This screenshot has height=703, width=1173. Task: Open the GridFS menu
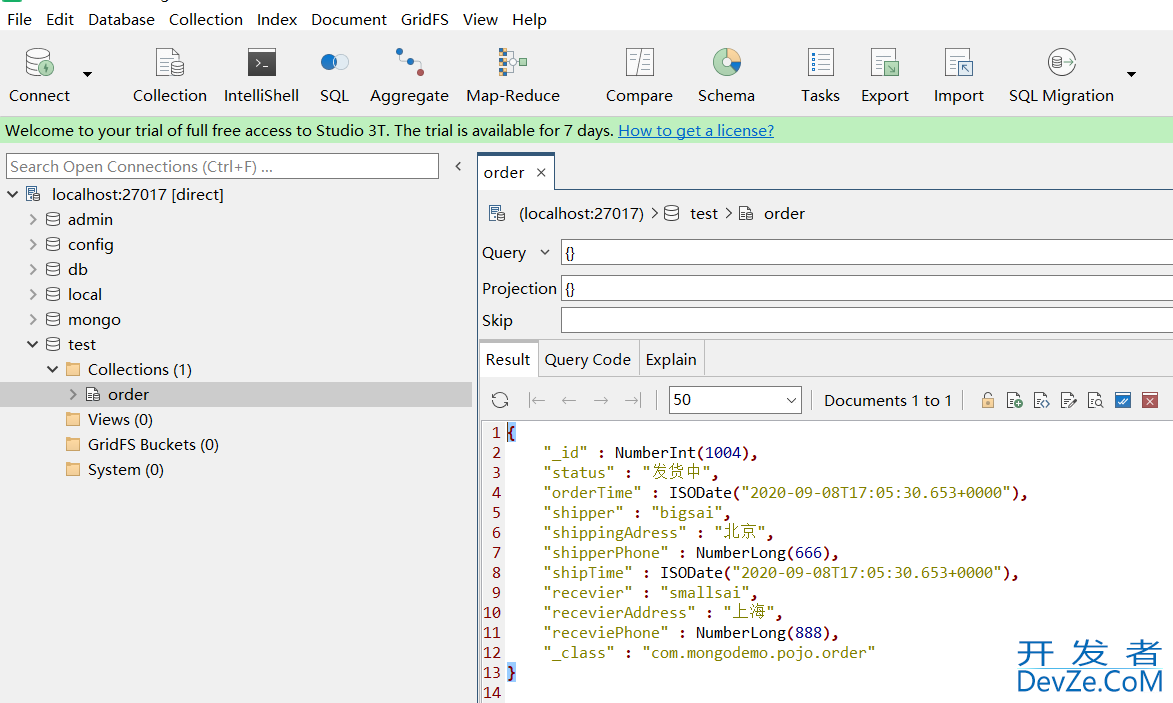tap(424, 19)
